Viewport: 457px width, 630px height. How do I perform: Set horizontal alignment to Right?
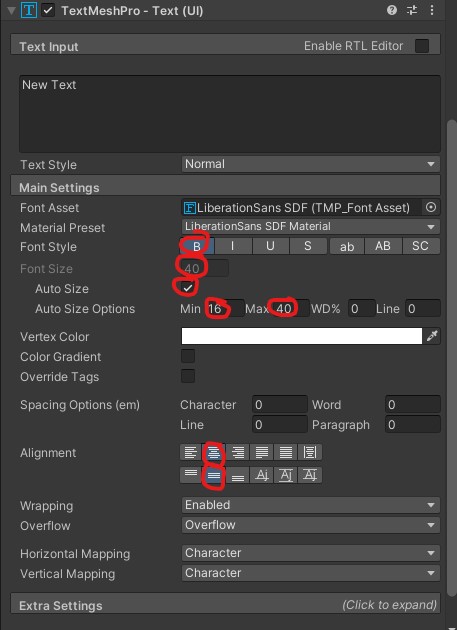tap(238, 453)
